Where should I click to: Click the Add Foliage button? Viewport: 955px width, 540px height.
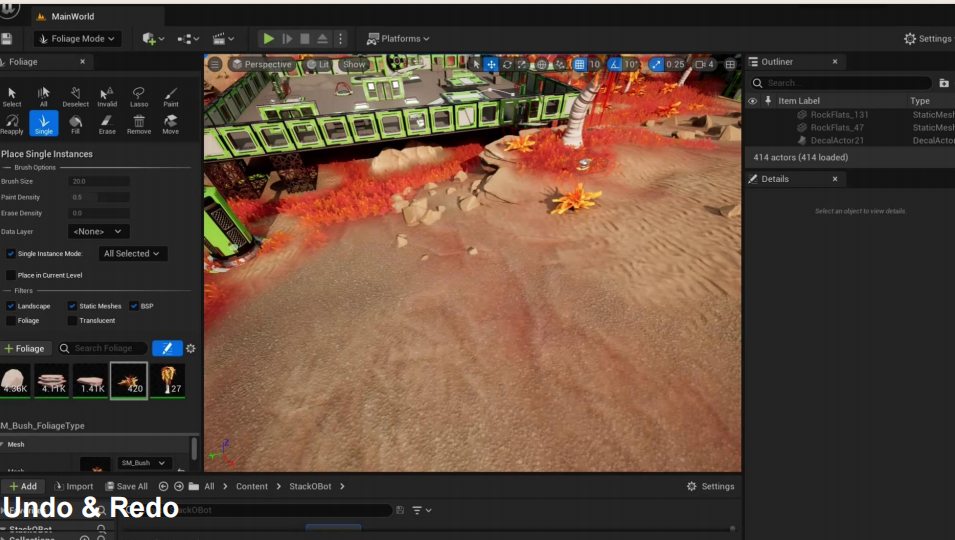[25, 348]
